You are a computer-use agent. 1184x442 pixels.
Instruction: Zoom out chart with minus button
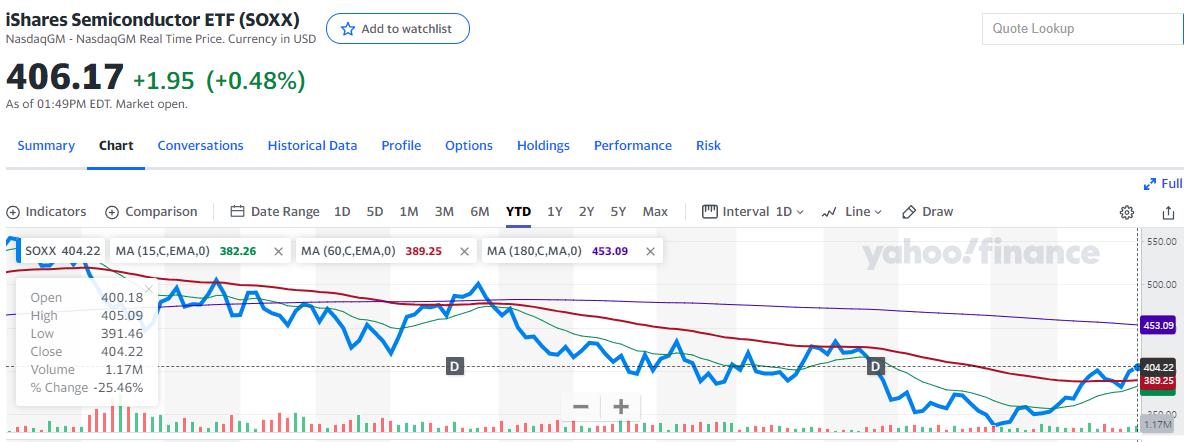(x=581, y=406)
